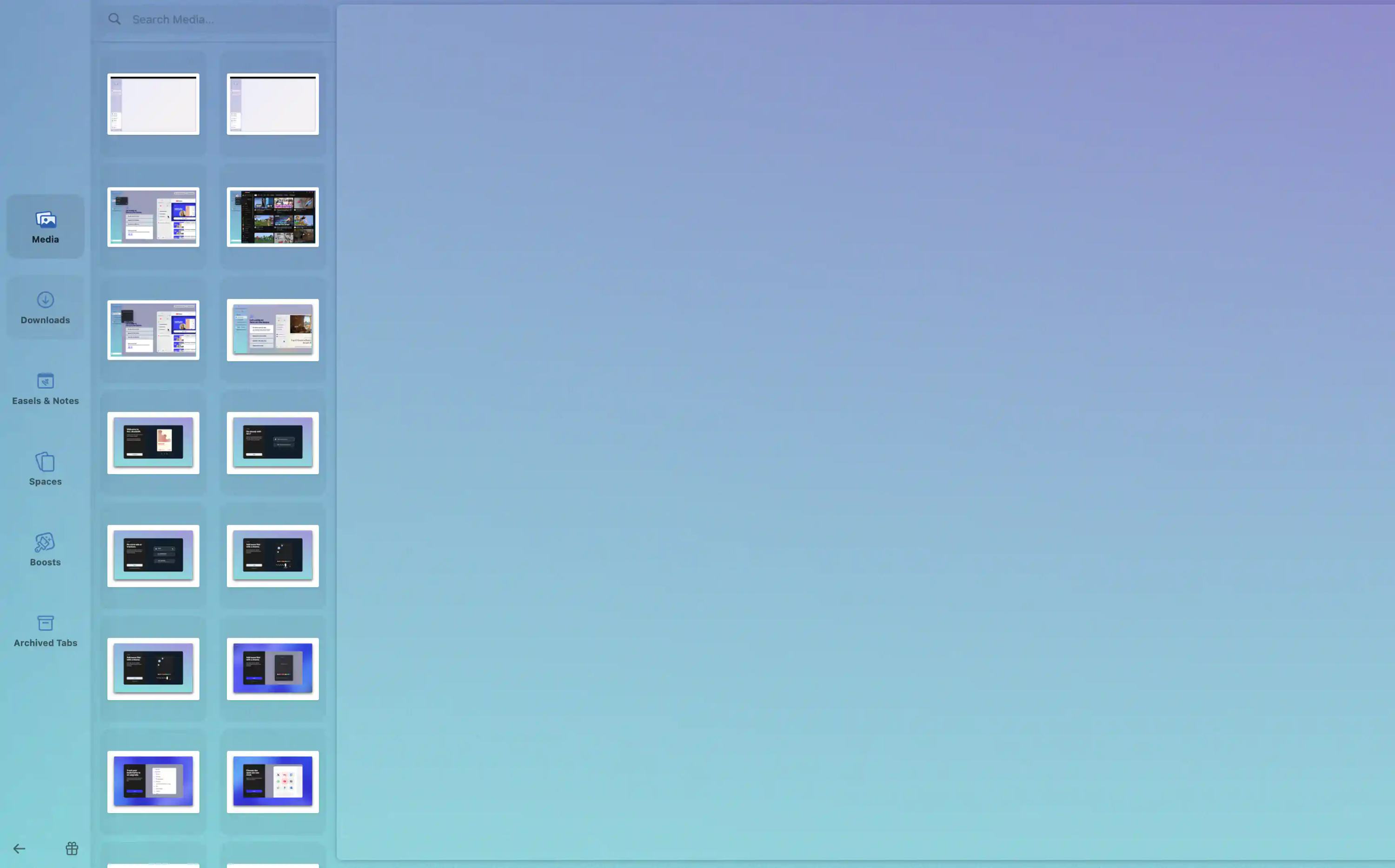Open thumbnail with colorful app icons grid
Viewport: 1395px width, 868px height.
pyautogui.click(x=272, y=782)
